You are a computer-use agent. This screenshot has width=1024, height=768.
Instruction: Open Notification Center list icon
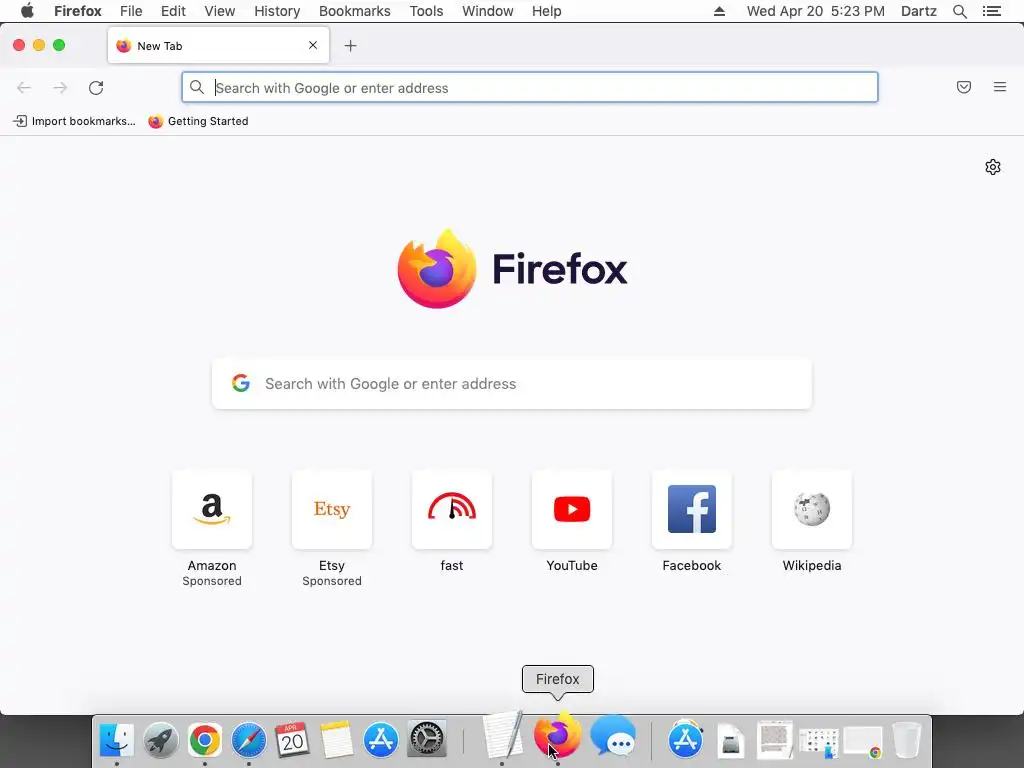(x=992, y=11)
